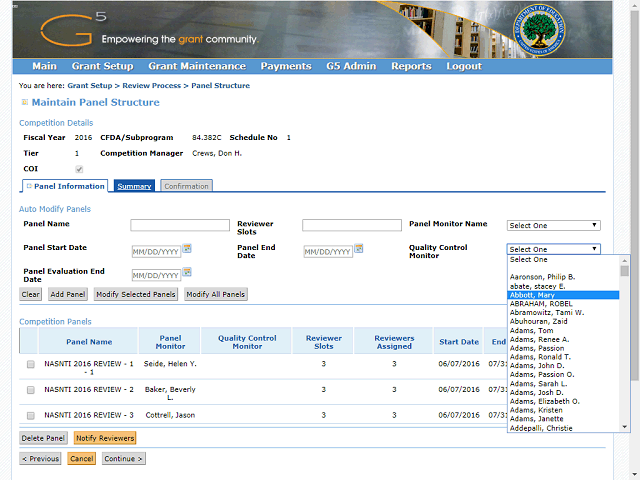640x480 pixels.
Task: Click dropdown list scrollbar up arrow
Action: [x=624, y=260]
